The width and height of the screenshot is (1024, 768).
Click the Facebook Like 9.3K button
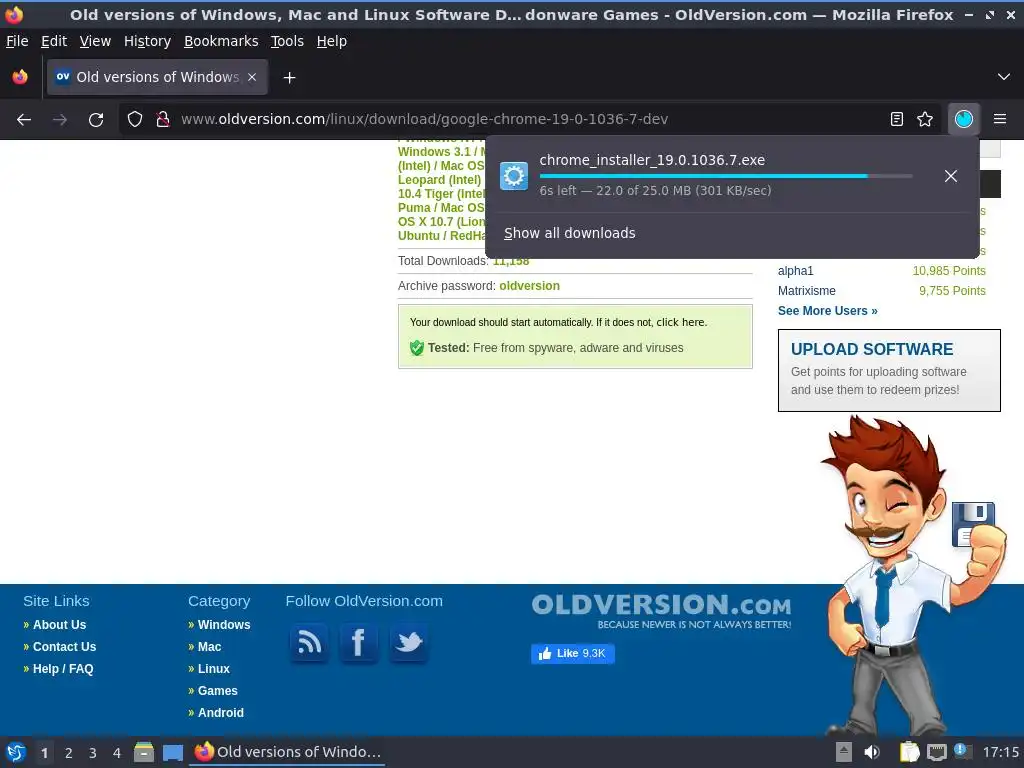(573, 653)
